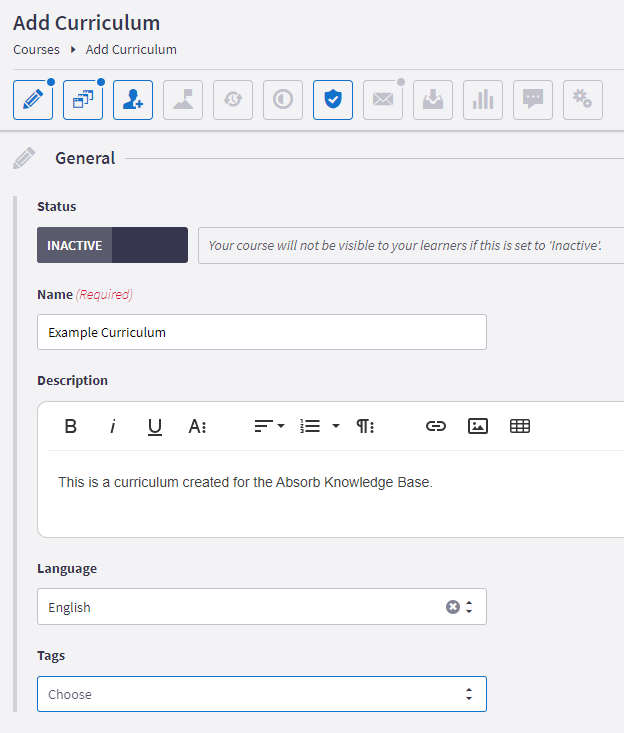
Task: Open the half-circle availability icon
Action: (283, 100)
